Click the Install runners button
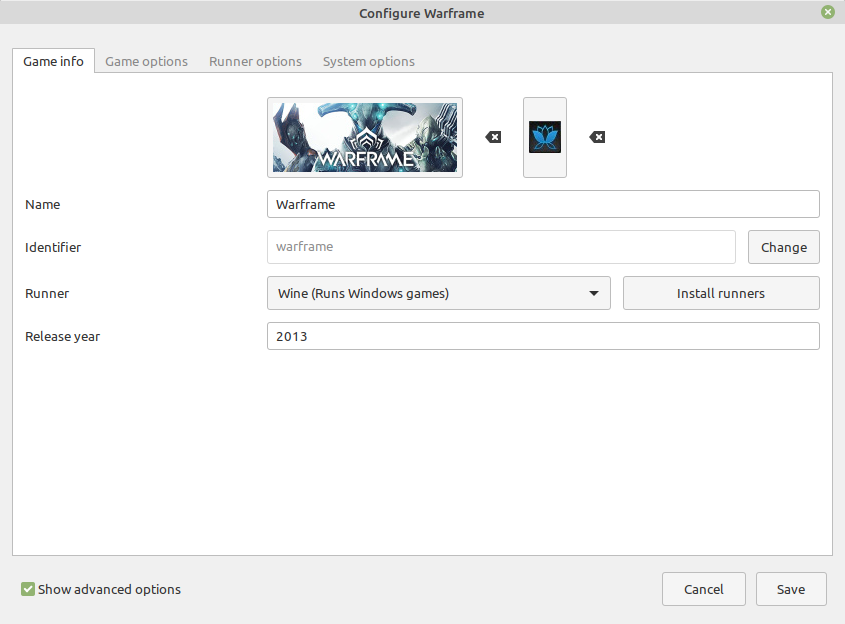The height and width of the screenshot is (624, 845). coord(721,293)
